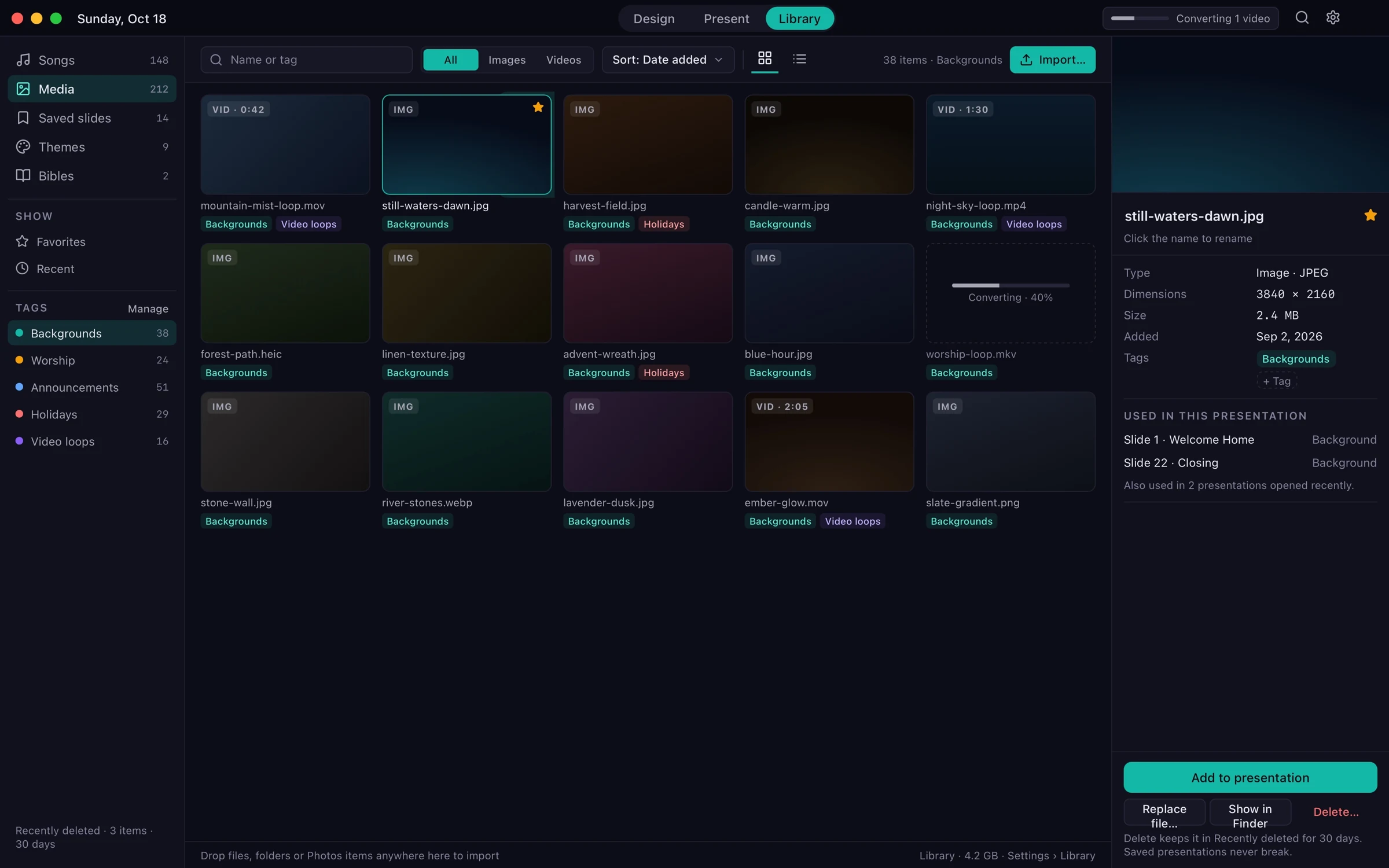
Task: Click Holidays tag on advent-wreath.jpg
Action: [664, 373]
